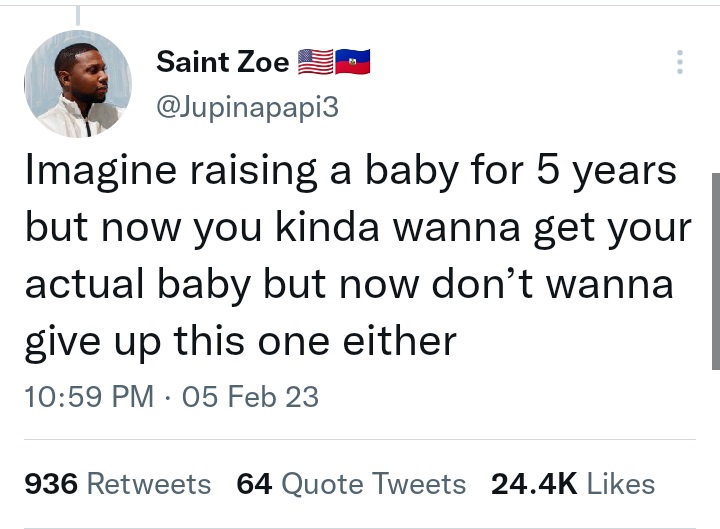Click the 936 retweet count number
This screenshot has width=720, height=529.
pos(50,484)
